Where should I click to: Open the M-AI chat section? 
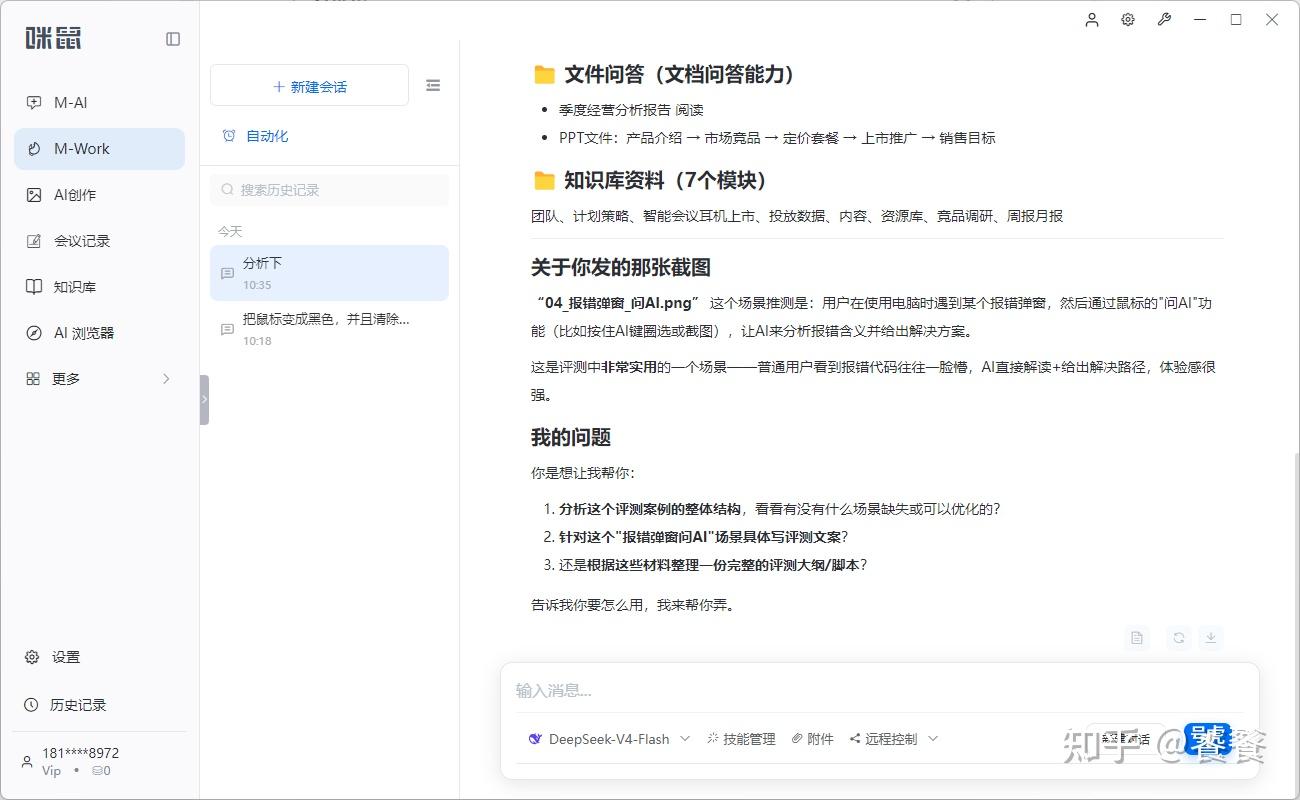click(99, 103)
